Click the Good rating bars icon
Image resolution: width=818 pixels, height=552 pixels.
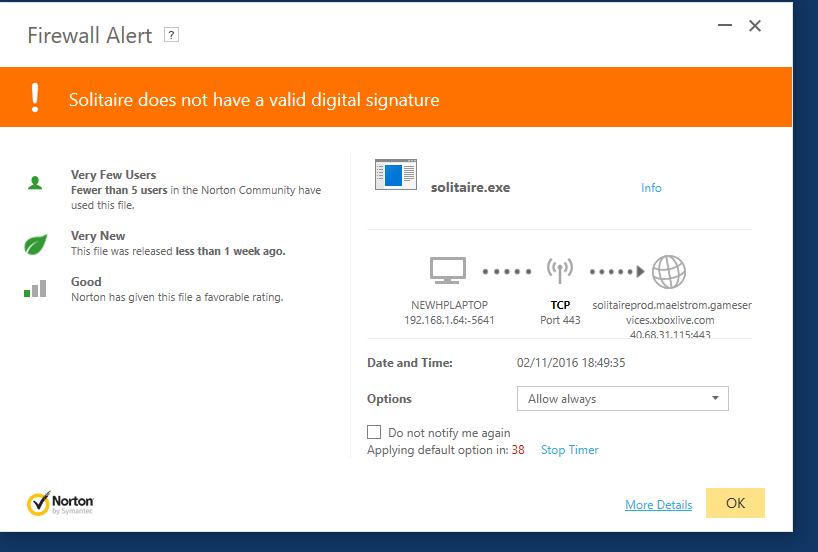click(35, 289)
